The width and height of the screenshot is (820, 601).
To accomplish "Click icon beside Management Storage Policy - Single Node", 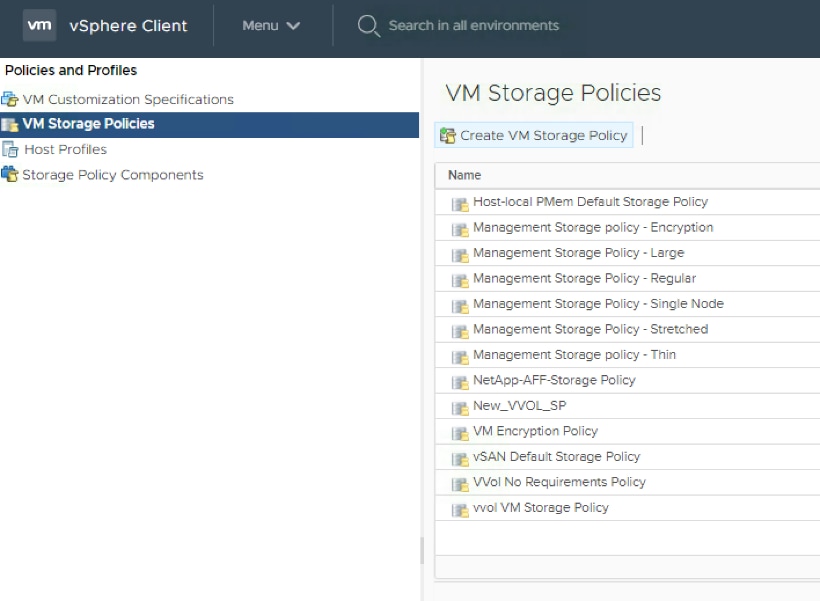I will [460, 306].
